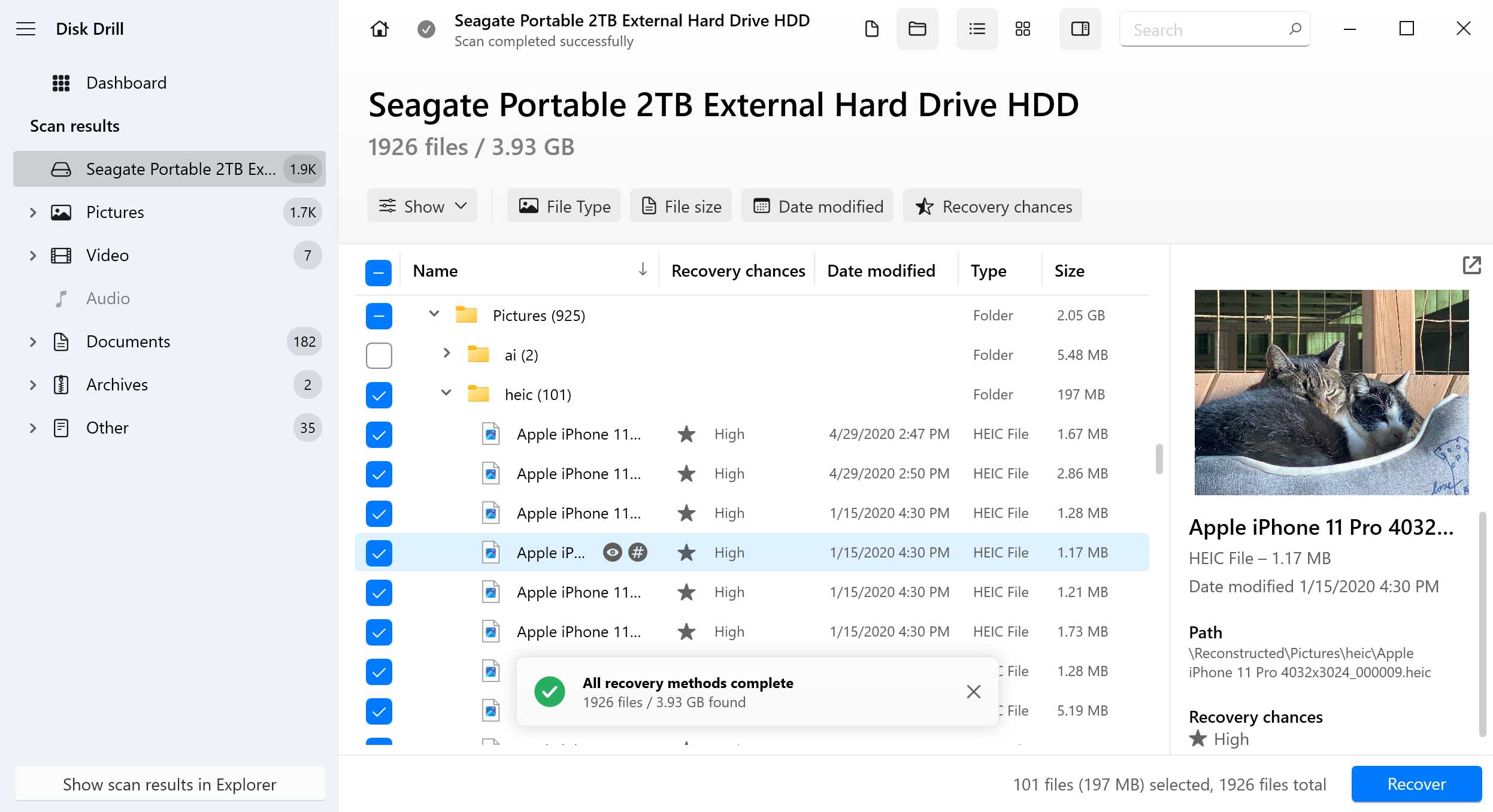Click the panel/preview toggle icon
The width and height of the screenshot is (1493, 812).
[1079, 29]
